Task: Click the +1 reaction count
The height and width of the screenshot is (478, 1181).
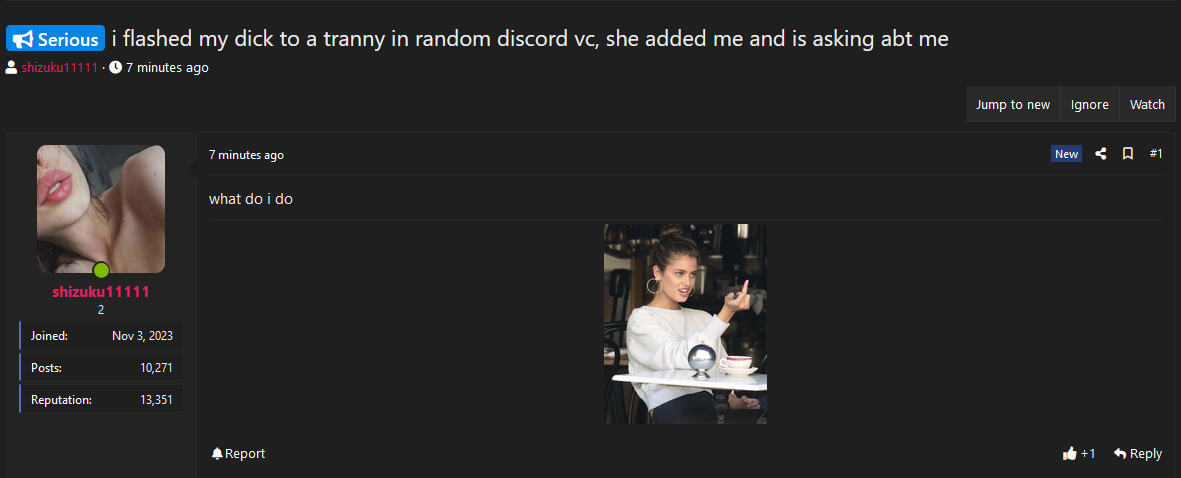Action: 1088,453
